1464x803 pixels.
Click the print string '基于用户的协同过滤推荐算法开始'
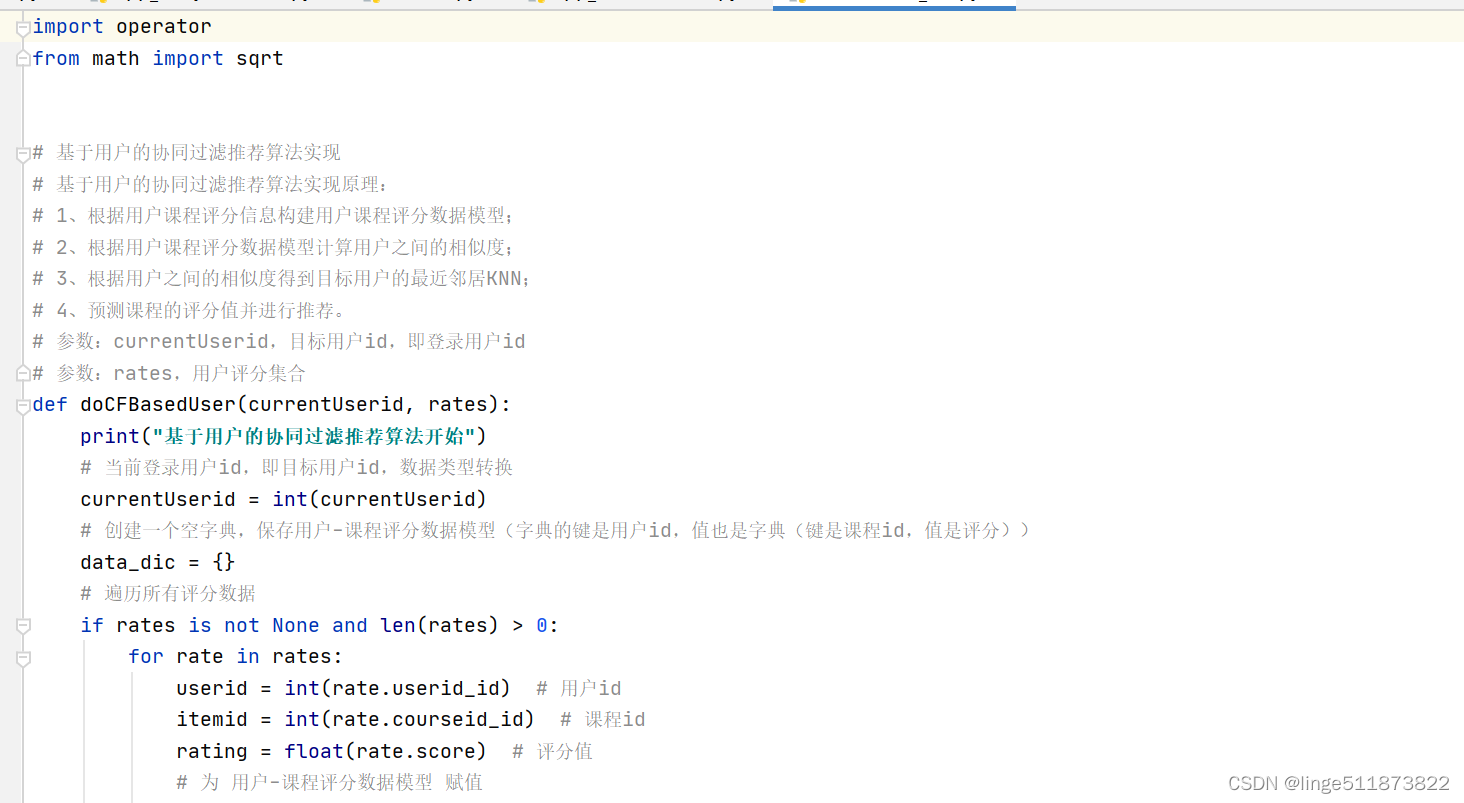[314, 436]
